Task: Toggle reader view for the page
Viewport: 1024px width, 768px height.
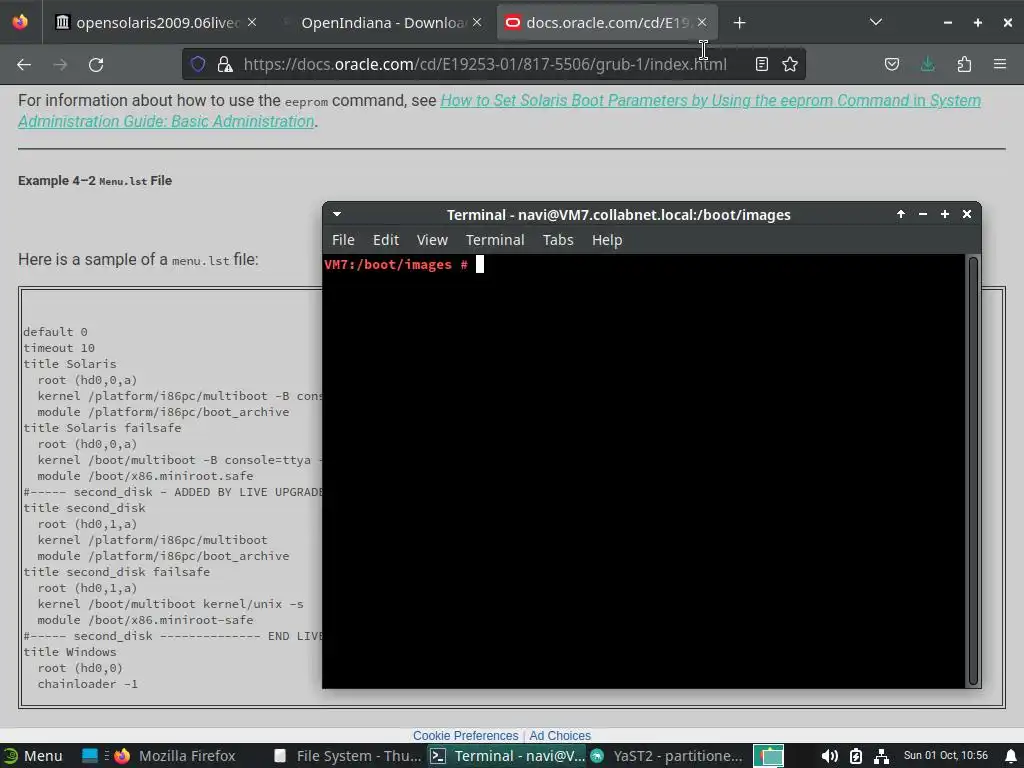Action: coord(761,64)
